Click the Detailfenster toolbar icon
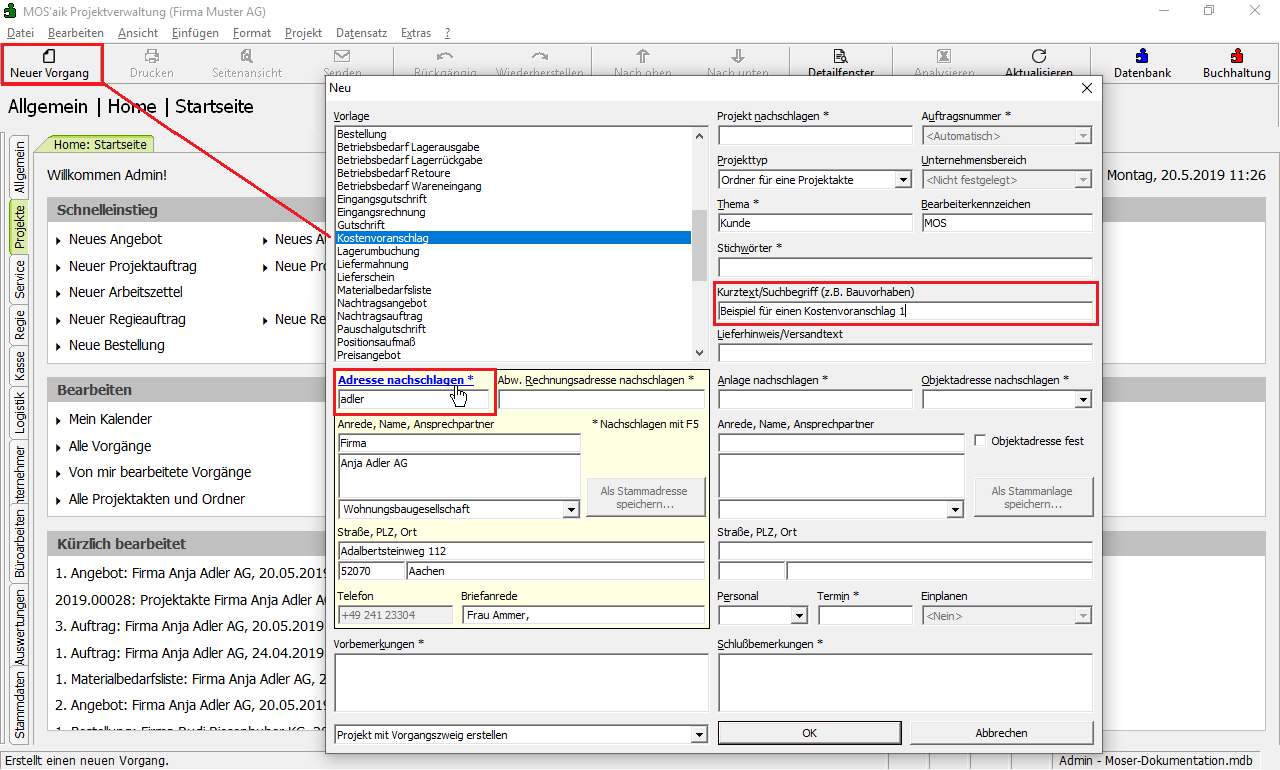This screenshot has width=1280, height=770. [x=840, y=57]
